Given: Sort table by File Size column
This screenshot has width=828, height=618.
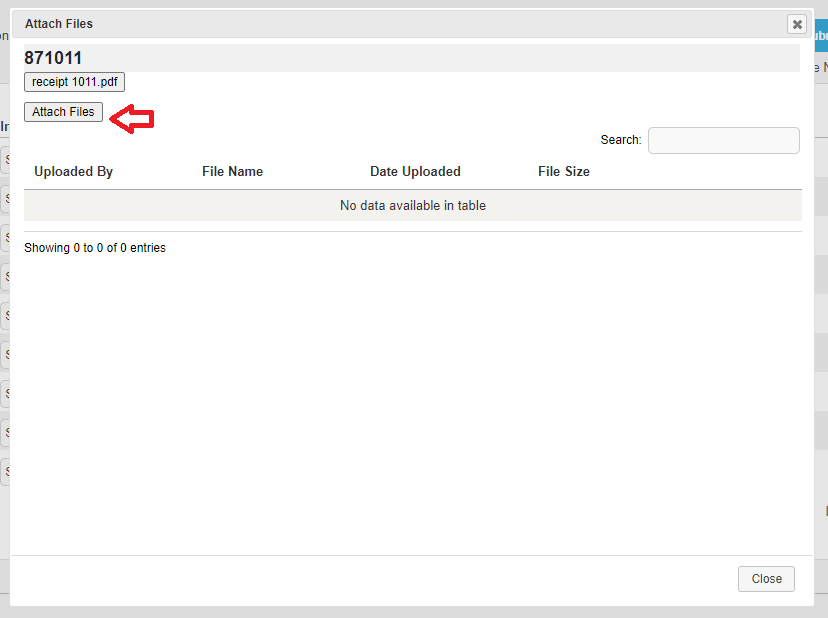Looking at the screenshot, I should (x=563, y=171).
